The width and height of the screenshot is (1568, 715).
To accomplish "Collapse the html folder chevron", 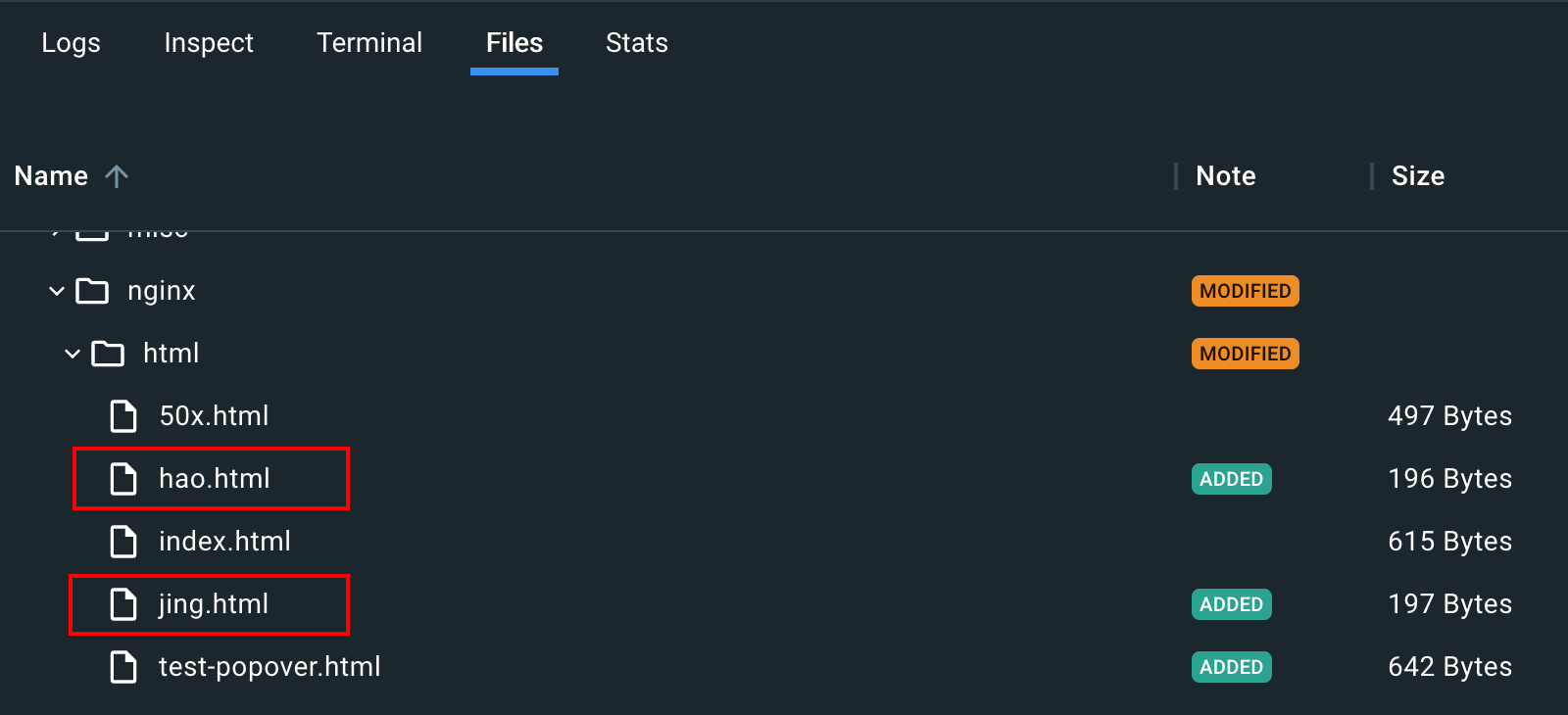I will point(73,354).
